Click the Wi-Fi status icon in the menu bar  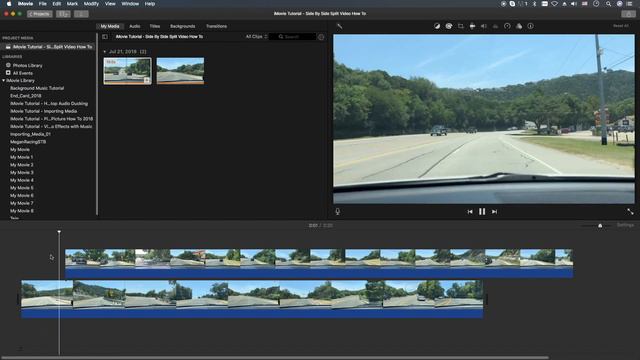click(x=554, y=4)
